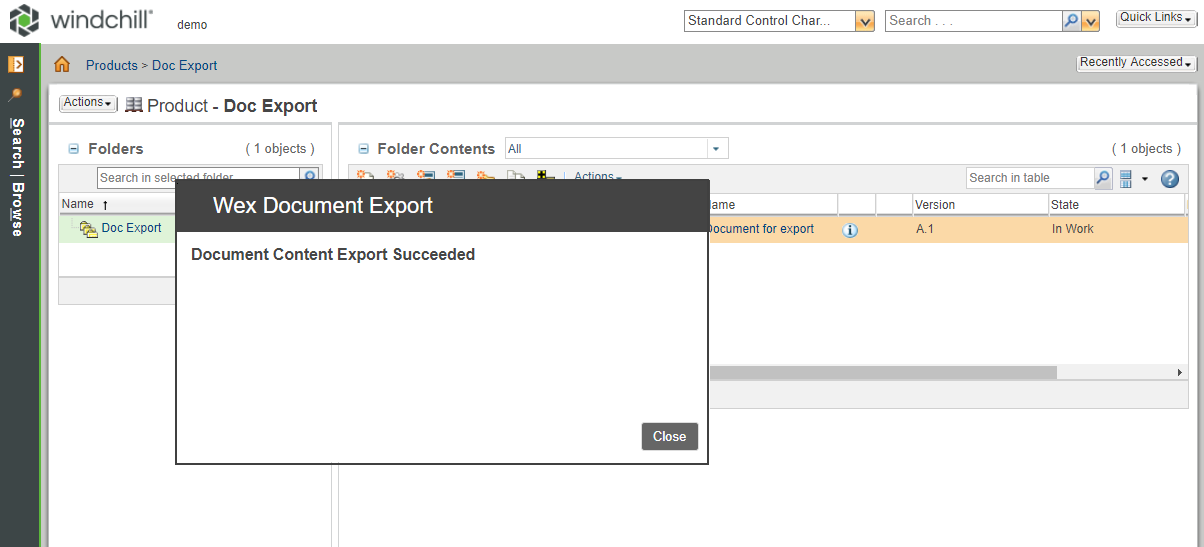Viewport: 1204px width, 547px height.
Task: Open the Folder Contents Actions menu
Action: tap(598, 177)
